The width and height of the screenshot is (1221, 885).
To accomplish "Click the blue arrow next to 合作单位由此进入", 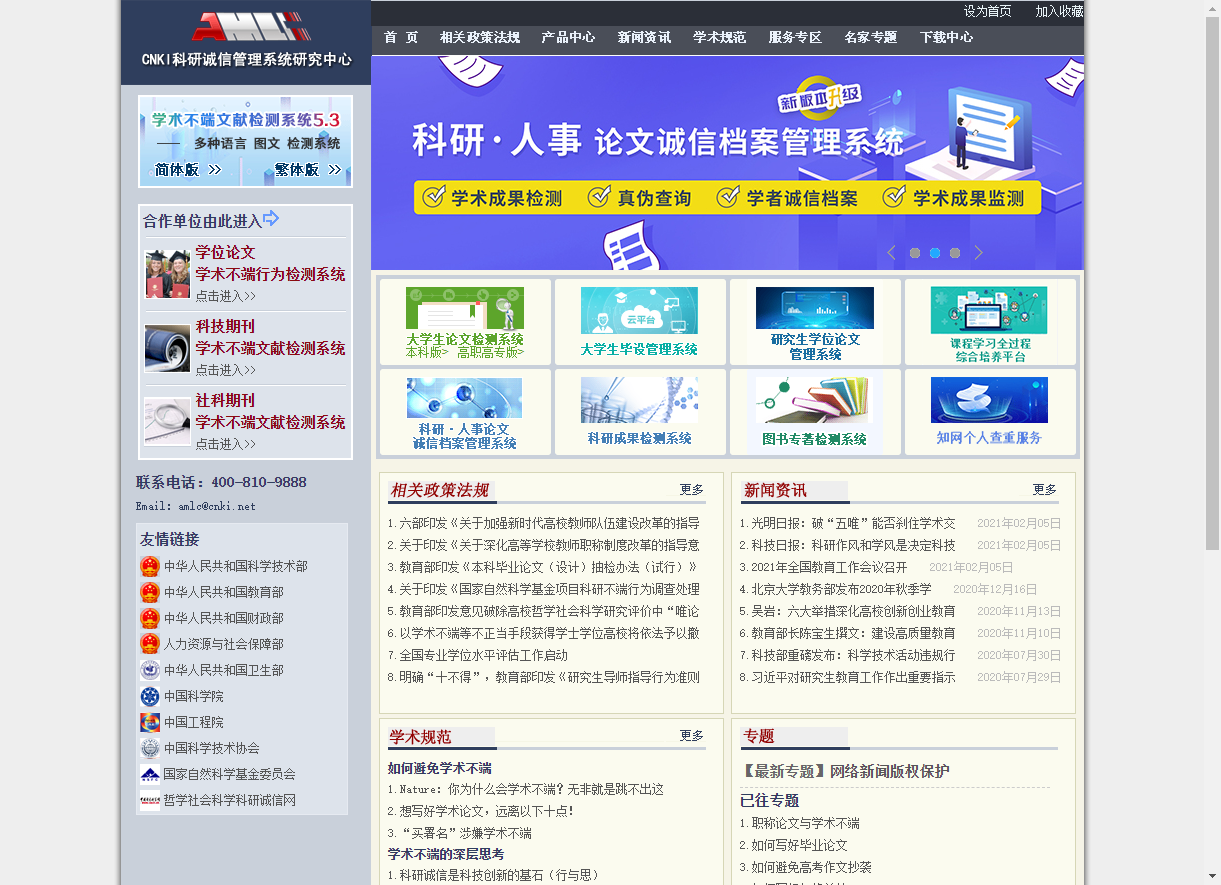I will (x=271, y=219).
